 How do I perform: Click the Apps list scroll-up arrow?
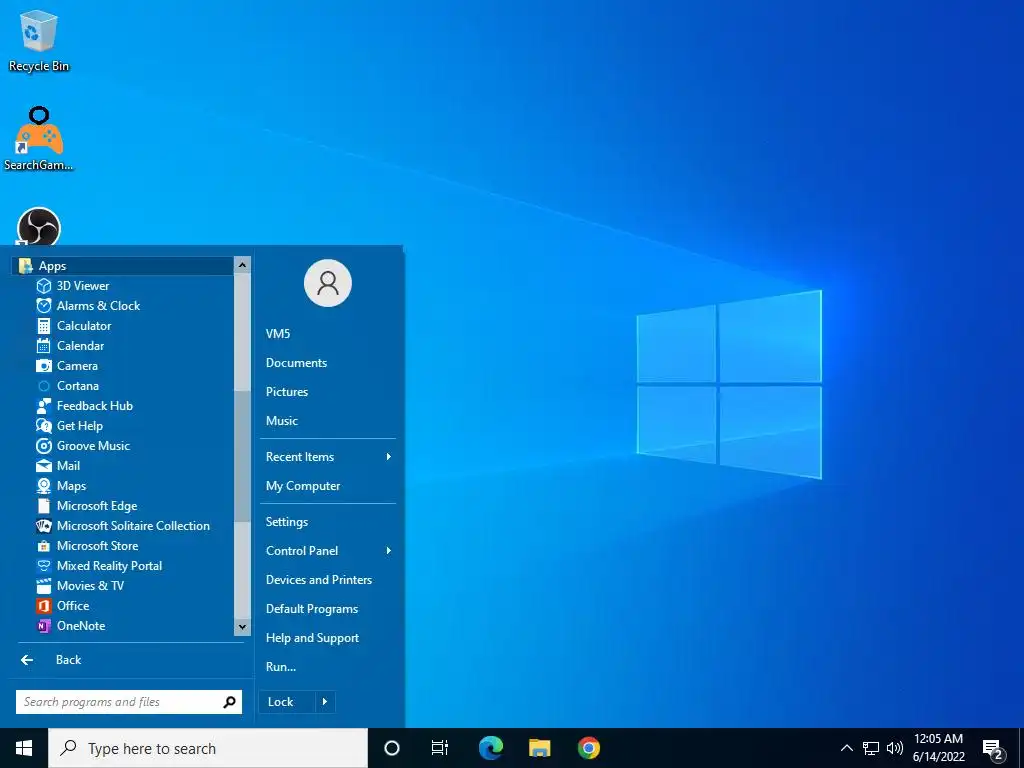click(x=242, y=265)
